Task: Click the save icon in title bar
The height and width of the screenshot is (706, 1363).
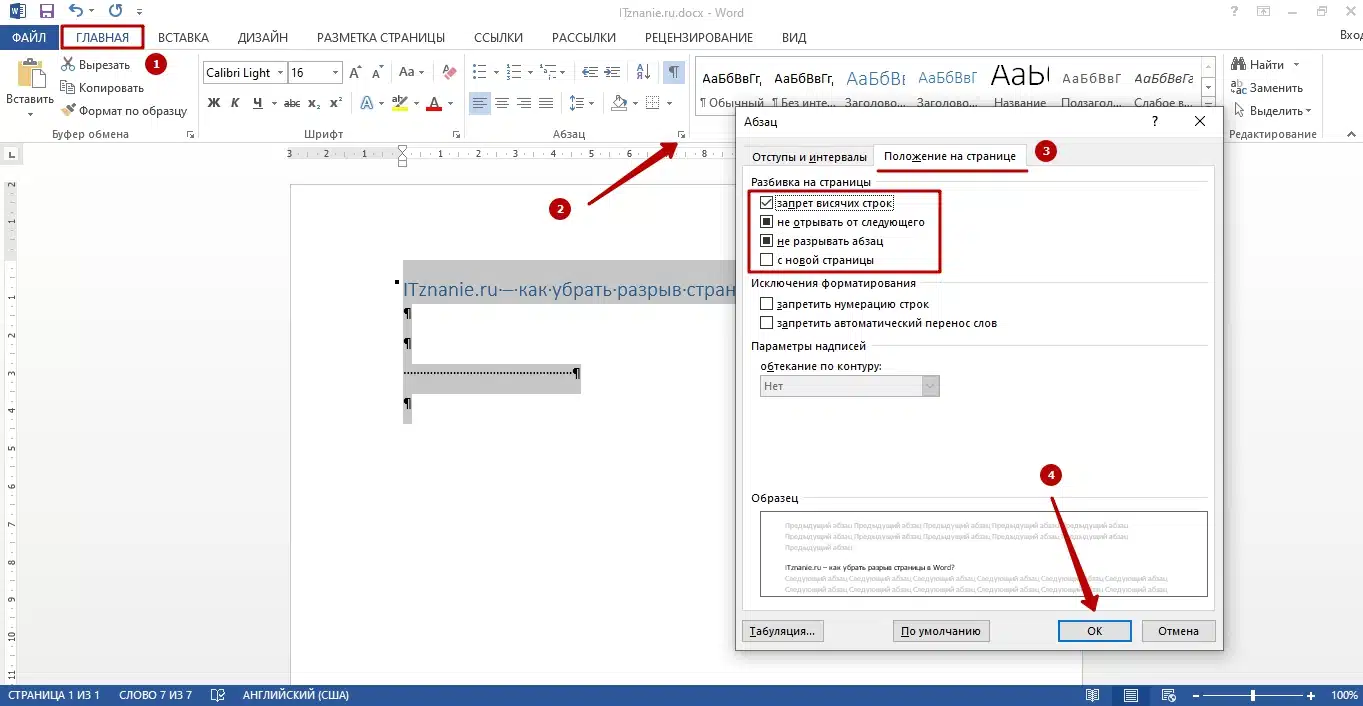Action: pos(46,12)
